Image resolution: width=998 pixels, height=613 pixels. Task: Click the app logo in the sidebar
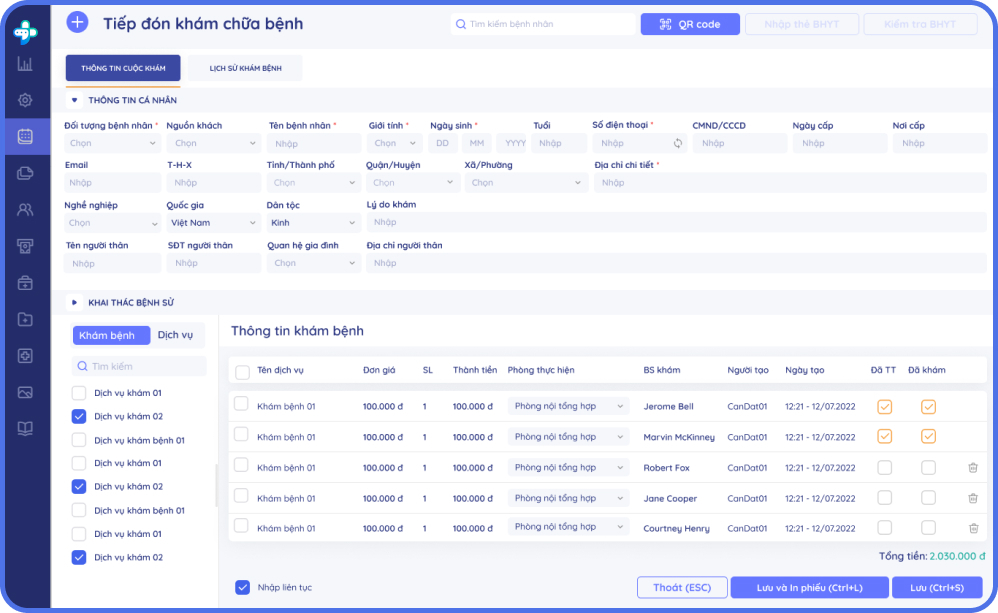coord(25,31)
